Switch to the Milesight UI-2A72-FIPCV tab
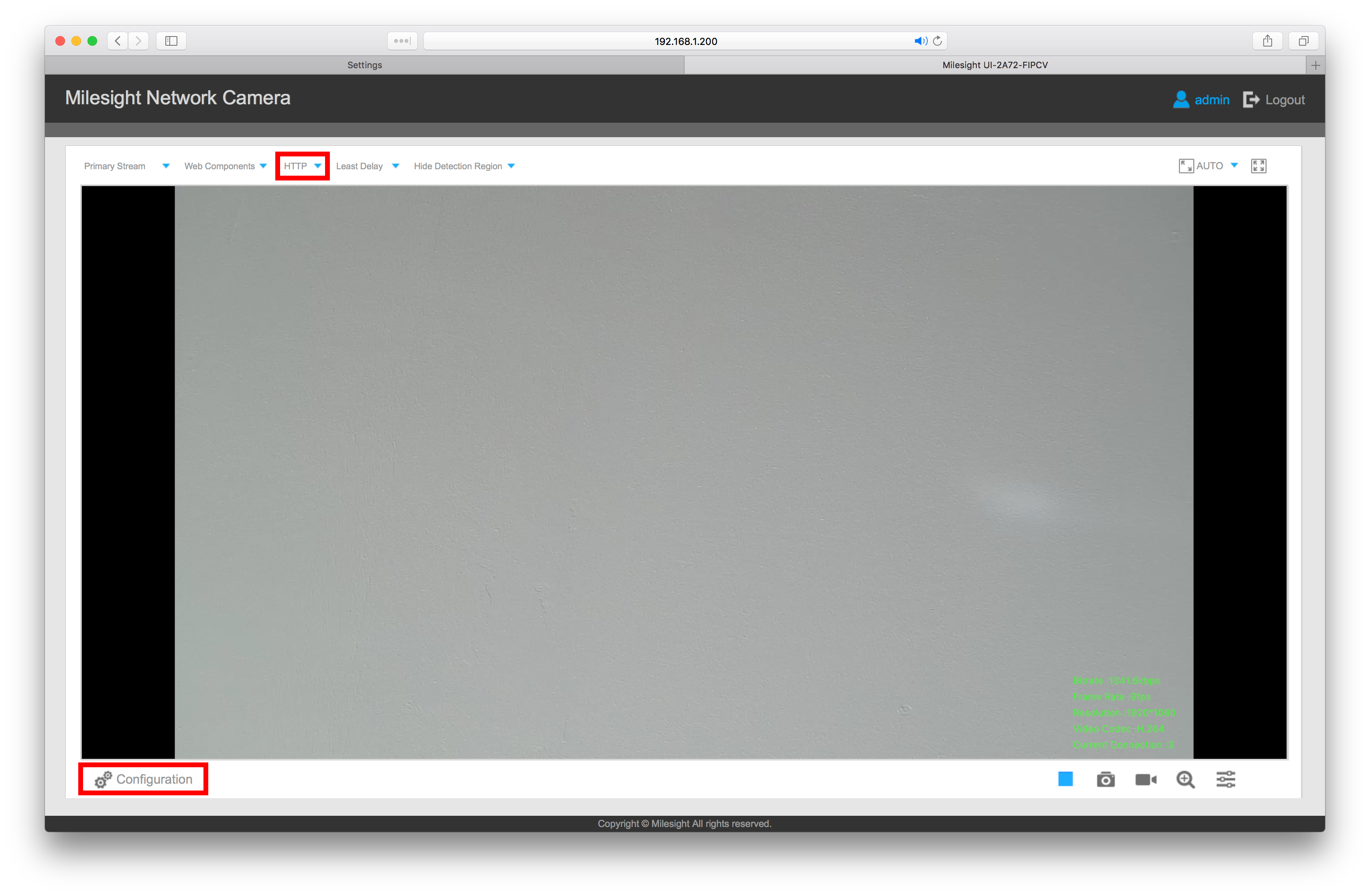 click(995, 65)
